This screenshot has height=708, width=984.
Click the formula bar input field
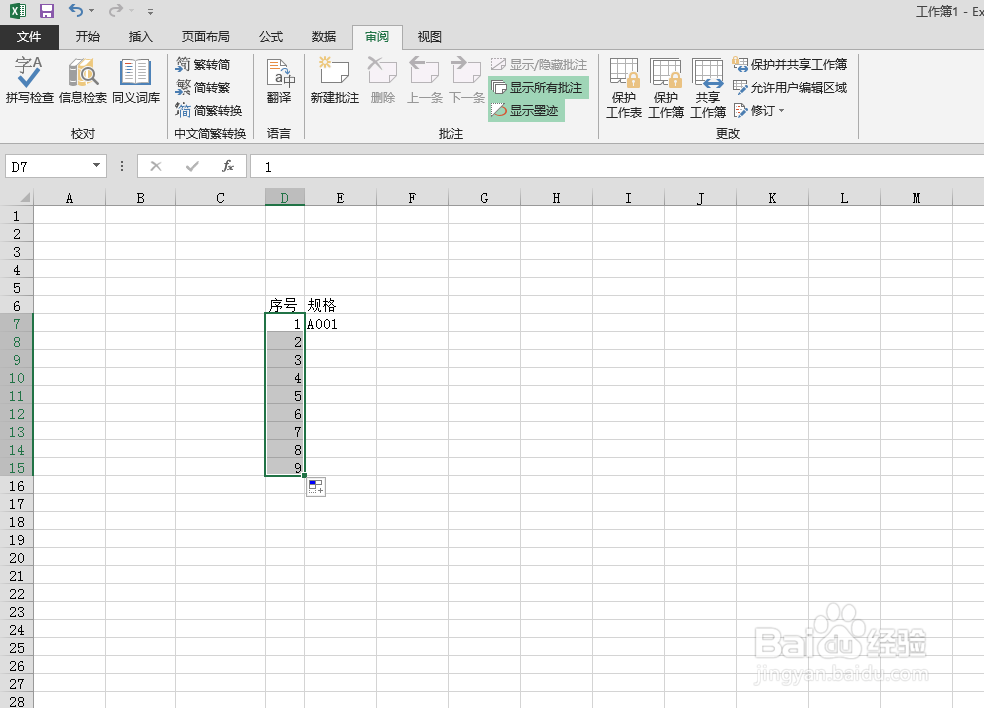(617, 166)
